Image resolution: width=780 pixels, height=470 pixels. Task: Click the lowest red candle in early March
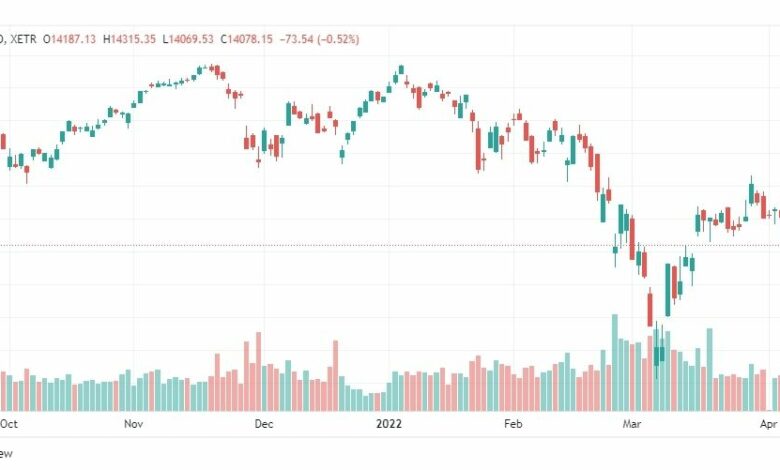tap(650, 307)
